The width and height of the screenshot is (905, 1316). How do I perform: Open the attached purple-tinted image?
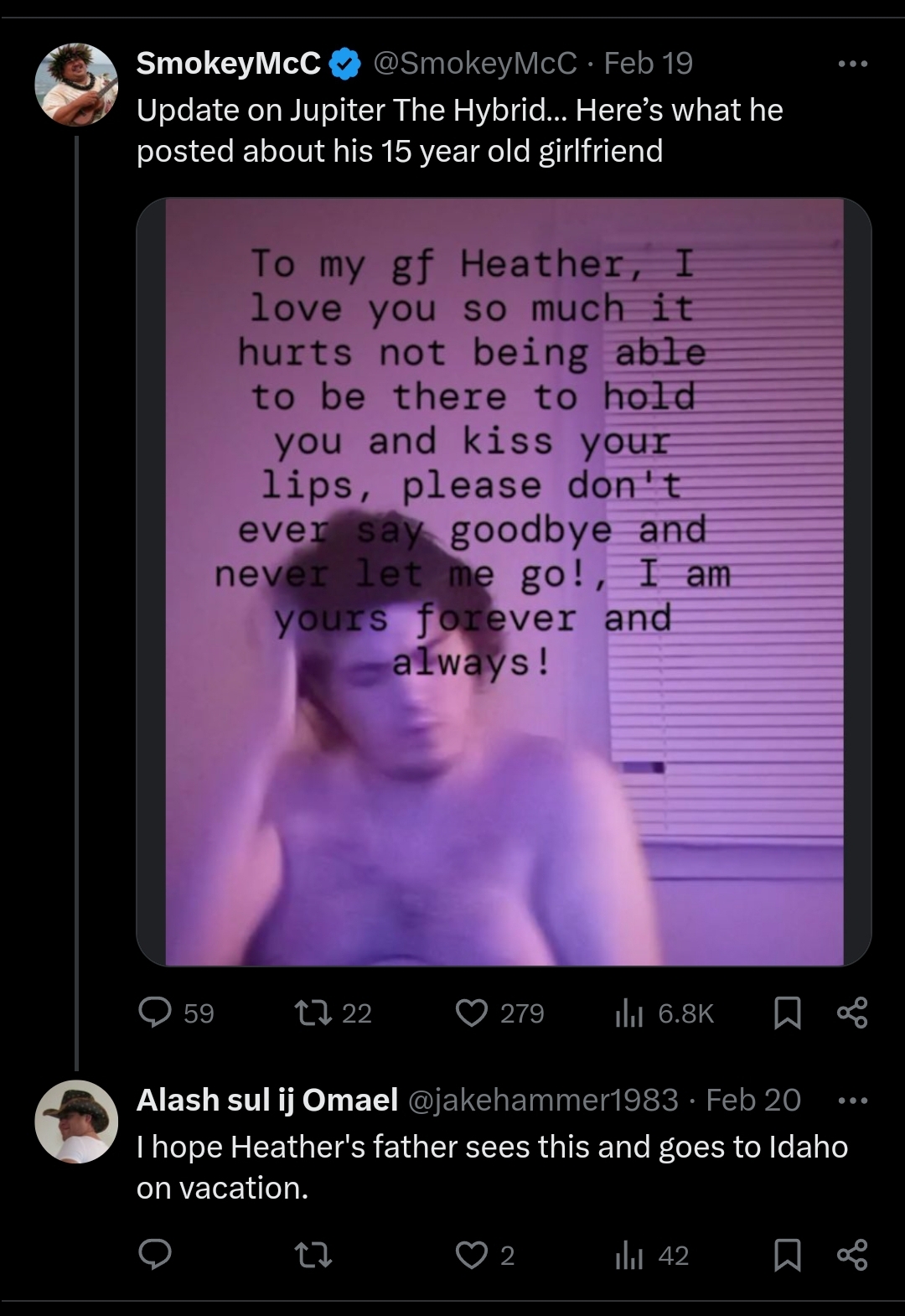(x=504, y=582)
